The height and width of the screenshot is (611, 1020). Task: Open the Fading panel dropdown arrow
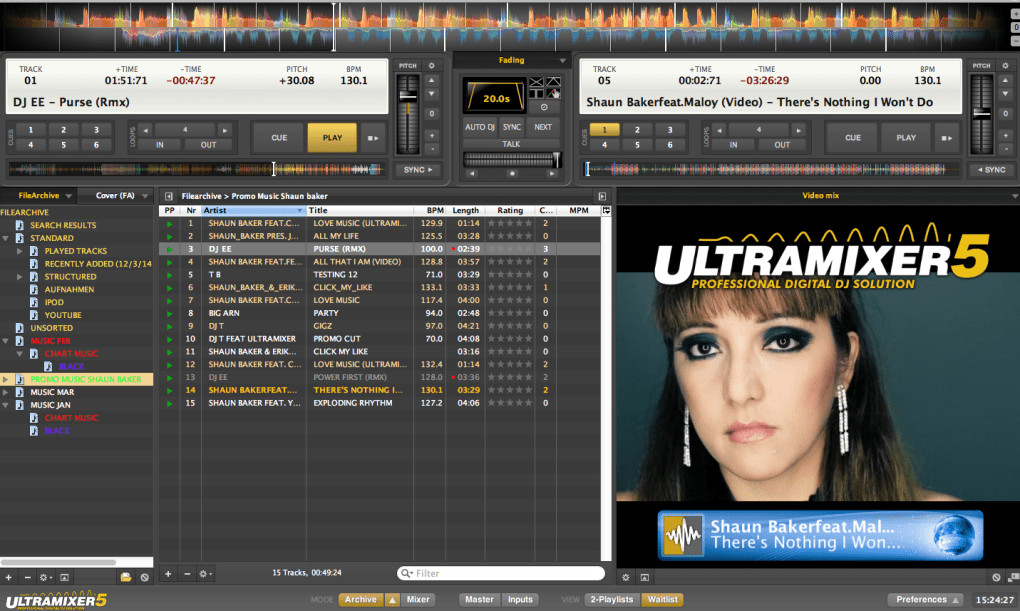pyautogui.click(x=563, y=61)
